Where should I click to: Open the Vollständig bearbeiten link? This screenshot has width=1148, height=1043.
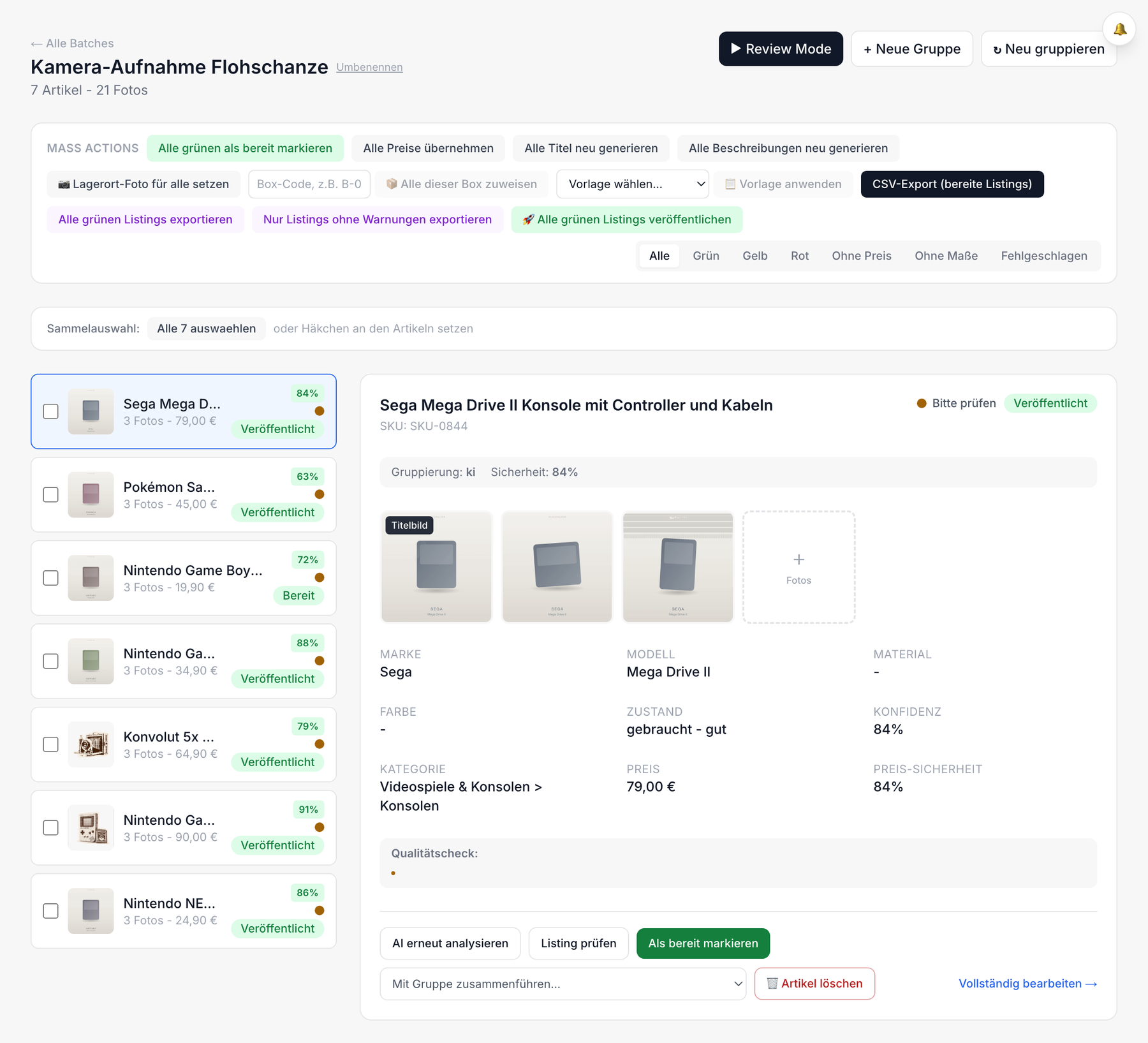tap(1028, 984)
